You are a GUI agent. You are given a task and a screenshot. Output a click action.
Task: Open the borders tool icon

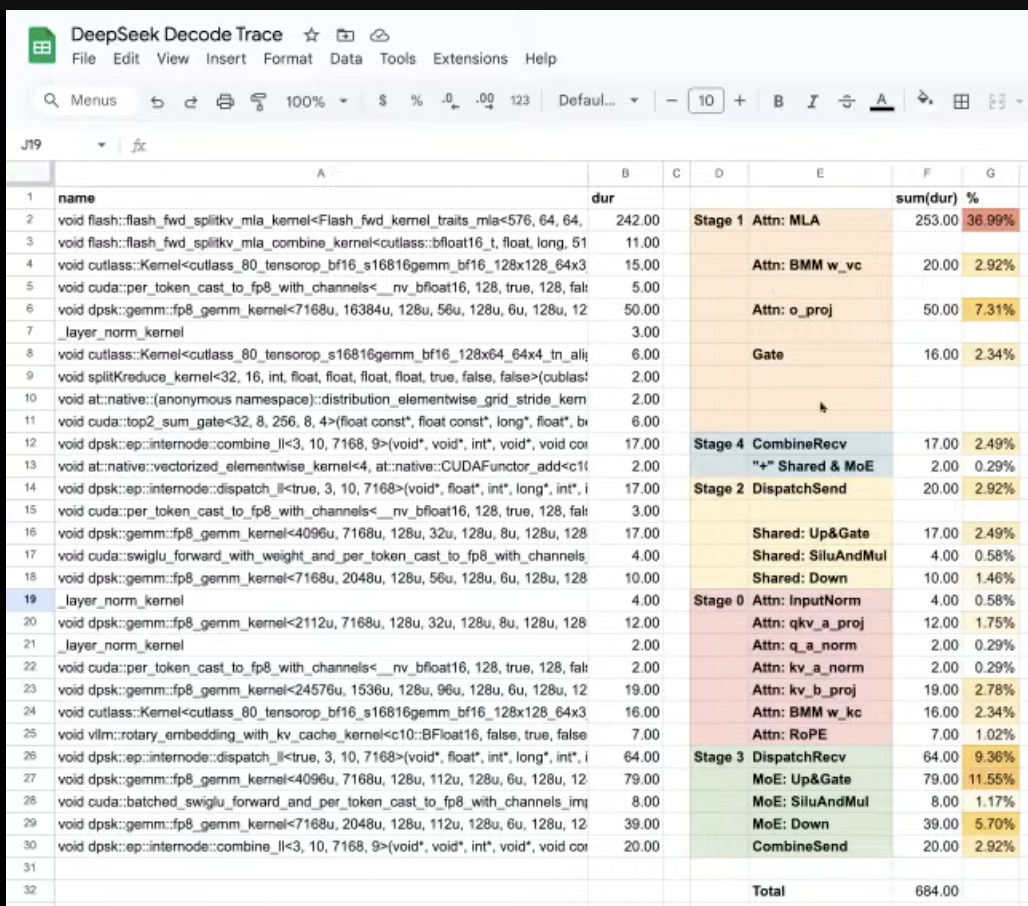961,101
